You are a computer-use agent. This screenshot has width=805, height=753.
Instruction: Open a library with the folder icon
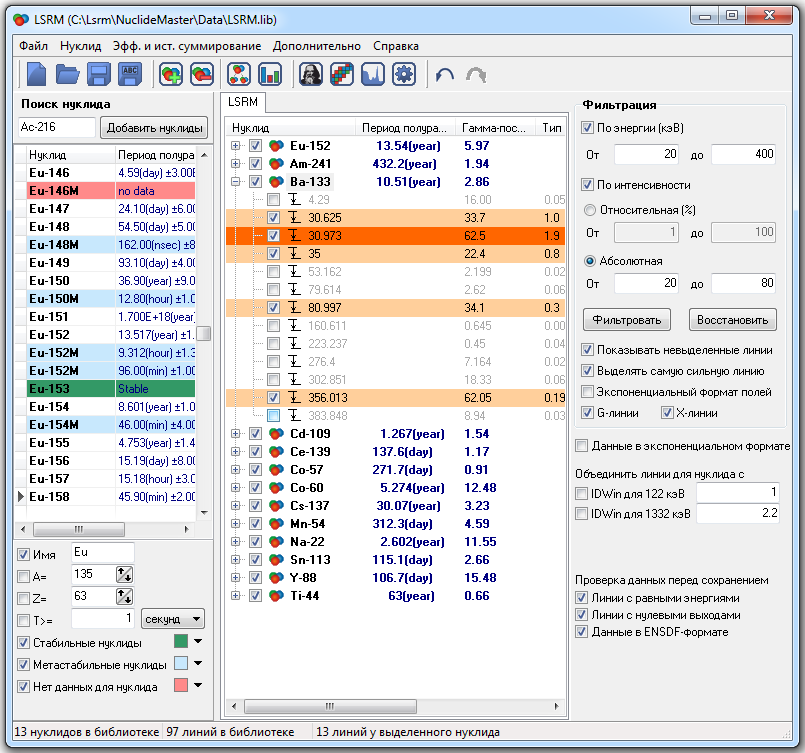pos(68,74)
